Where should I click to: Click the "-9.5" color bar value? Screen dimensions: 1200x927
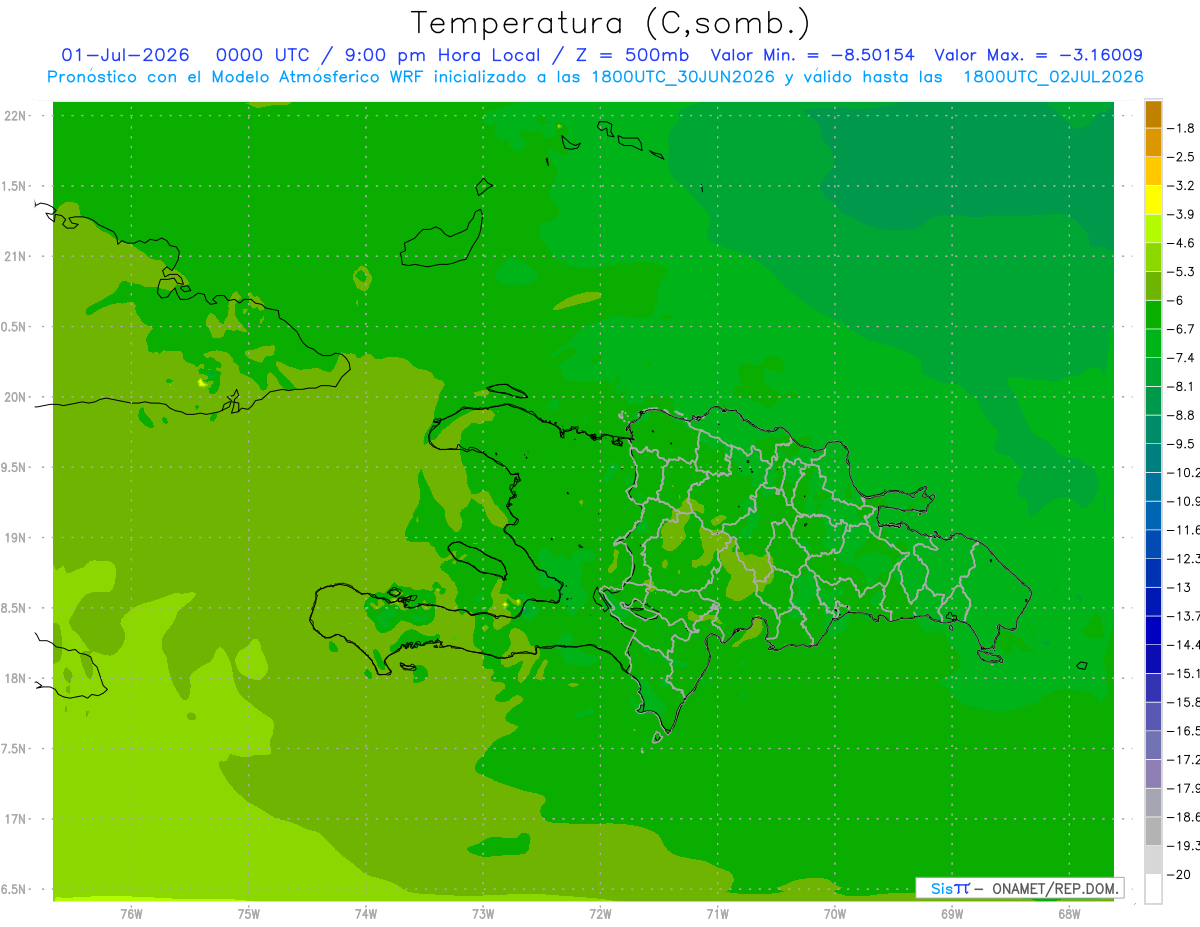pyautogui.click(x=1182, y=443)
